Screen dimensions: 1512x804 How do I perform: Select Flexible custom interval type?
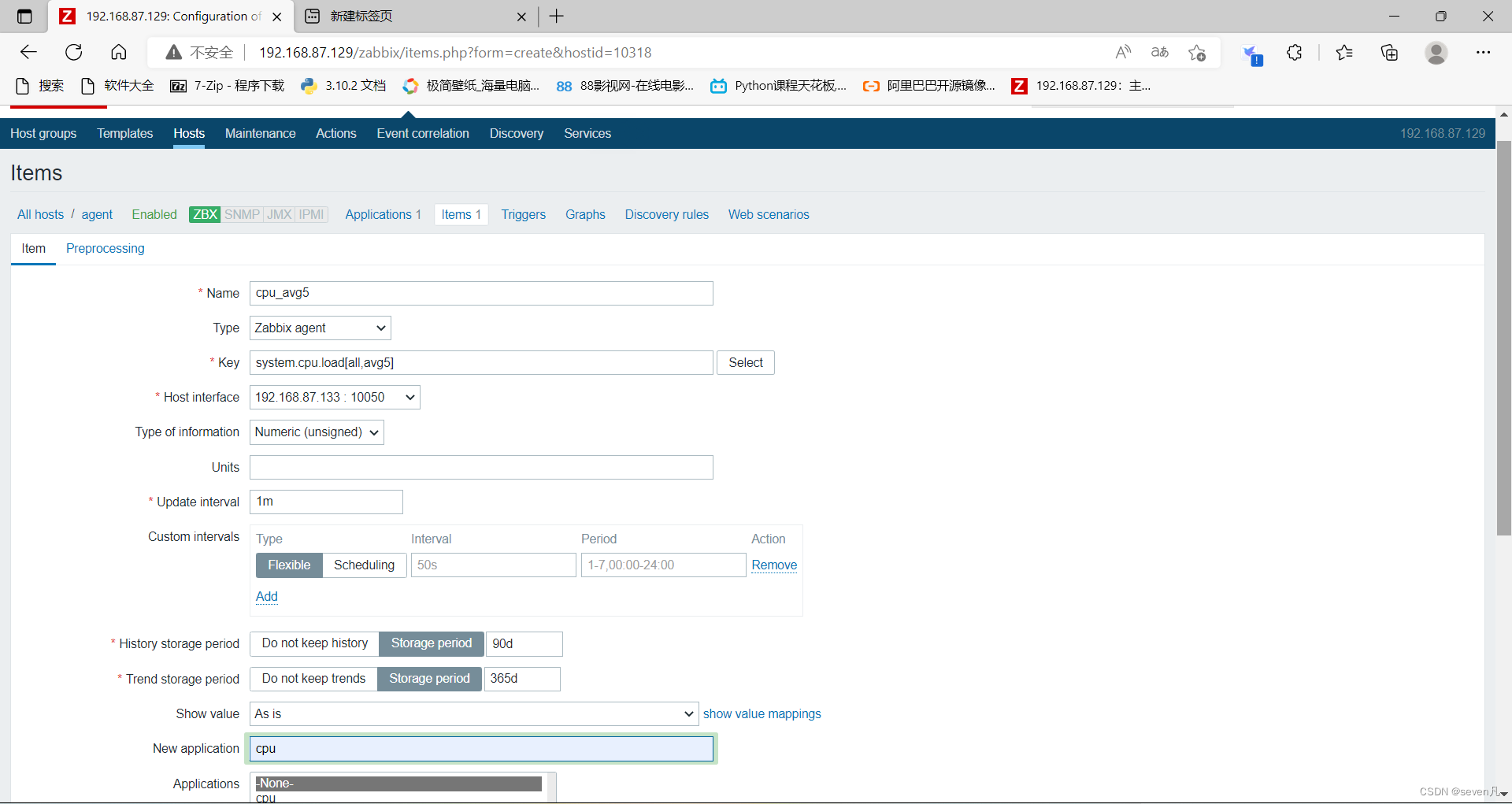pyautogui.click(x=289, y=565)
